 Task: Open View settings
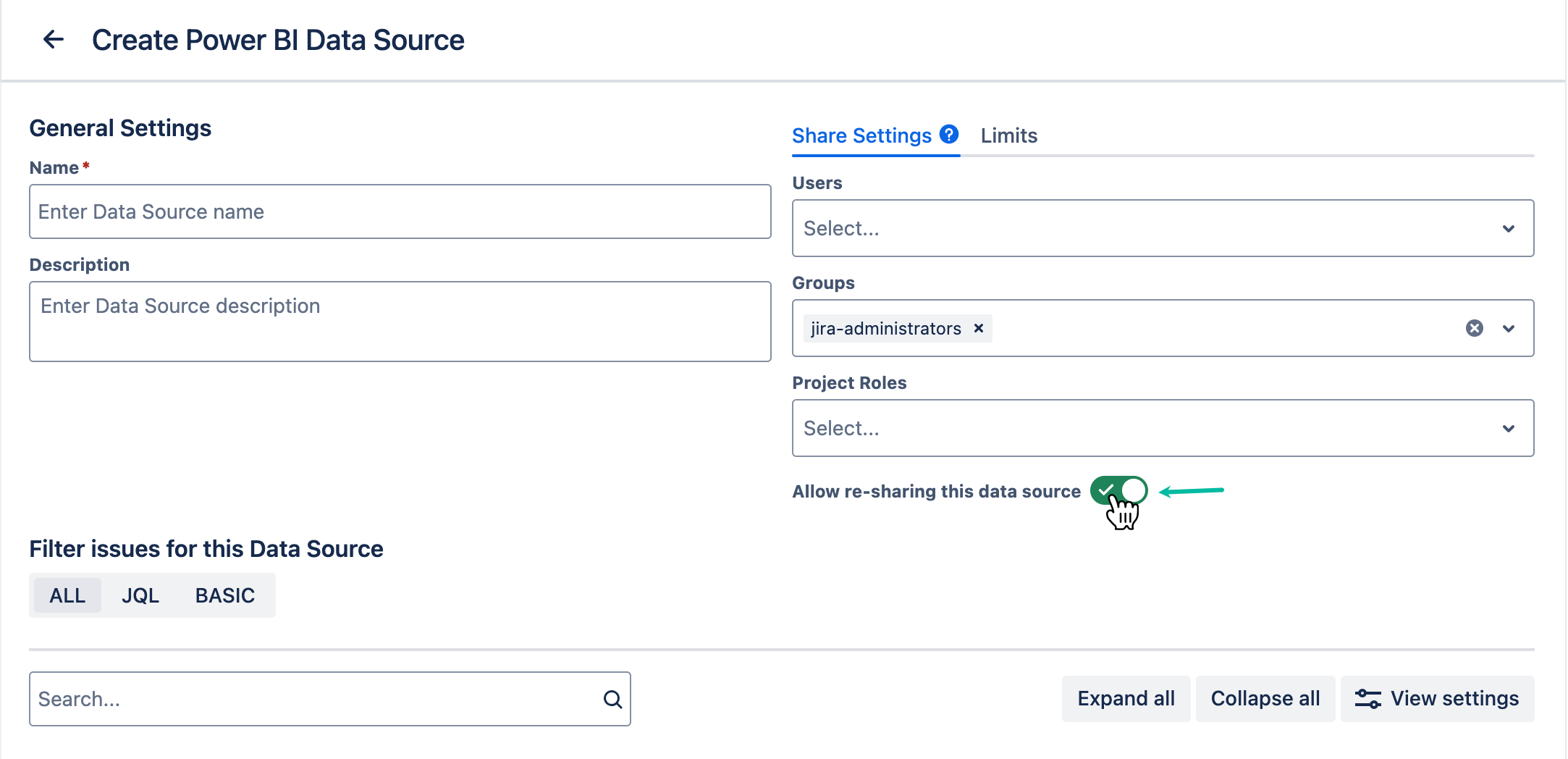[x=1438, y=698]
